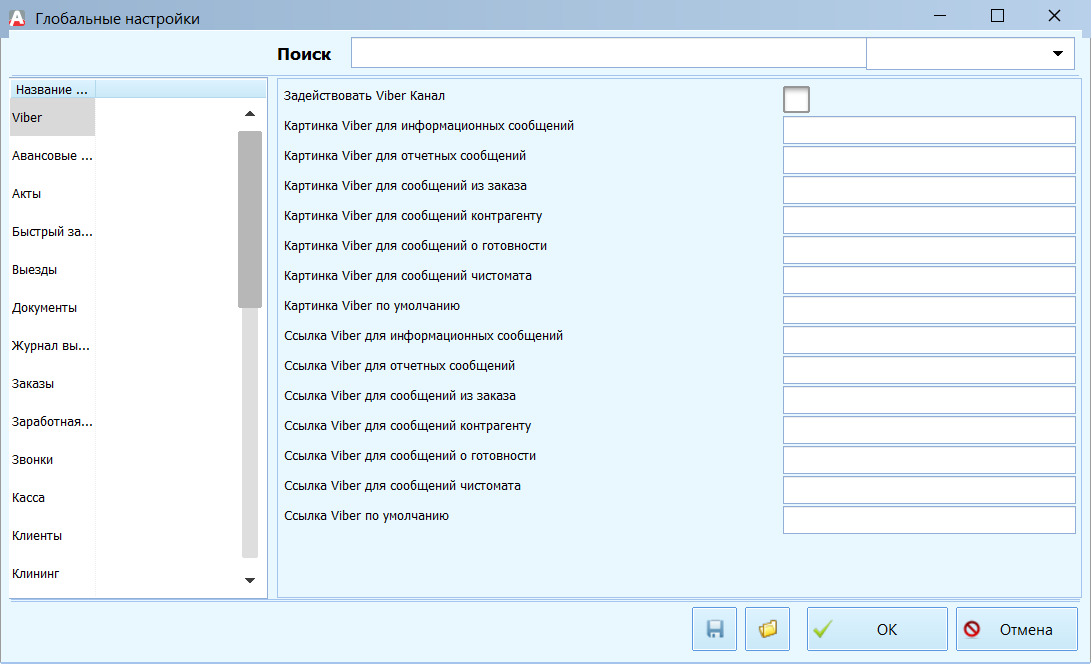
Task: Click the Поиск label
Action: click(x=304, y=54)
